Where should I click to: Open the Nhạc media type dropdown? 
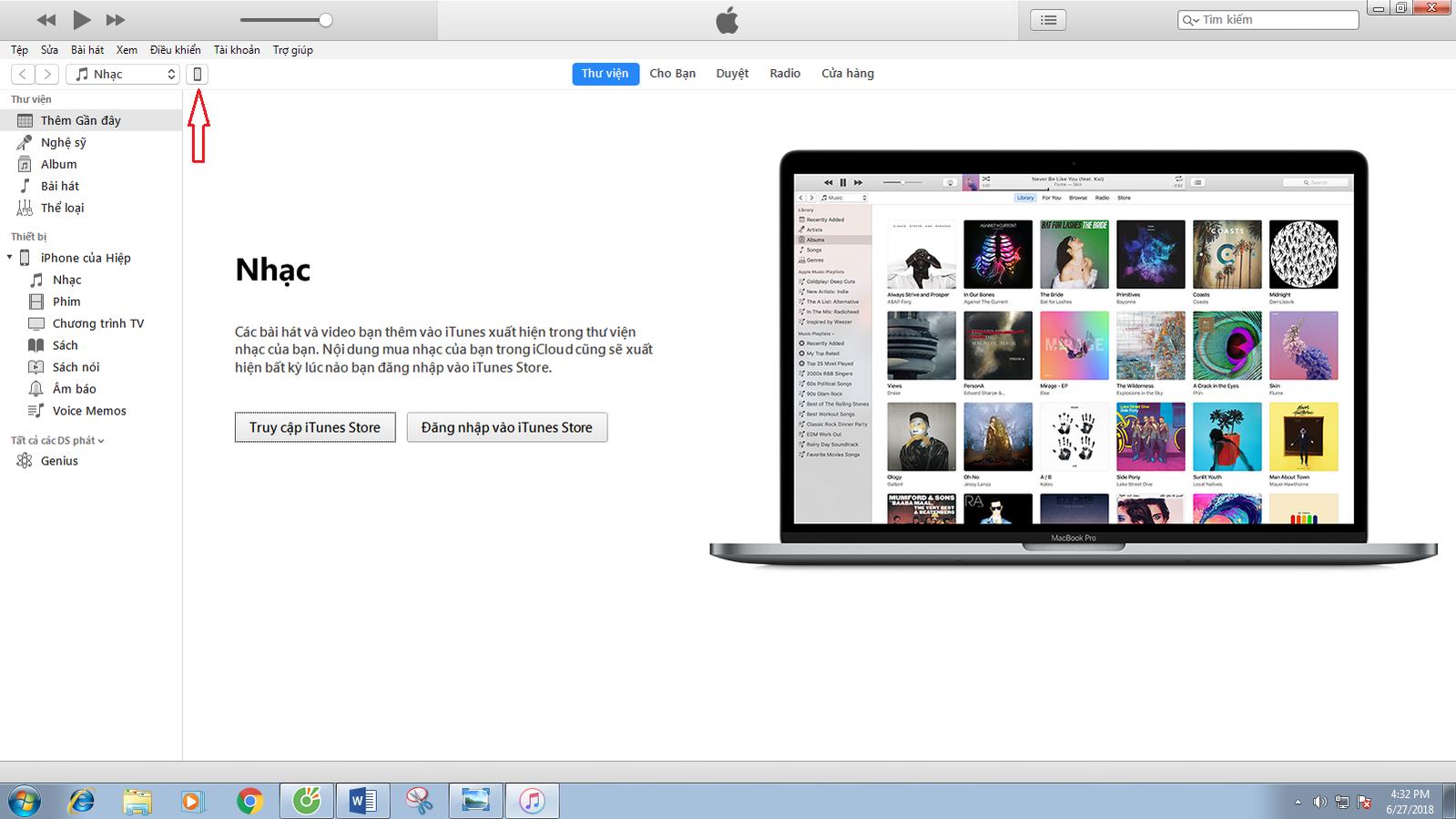pos(124,75)
